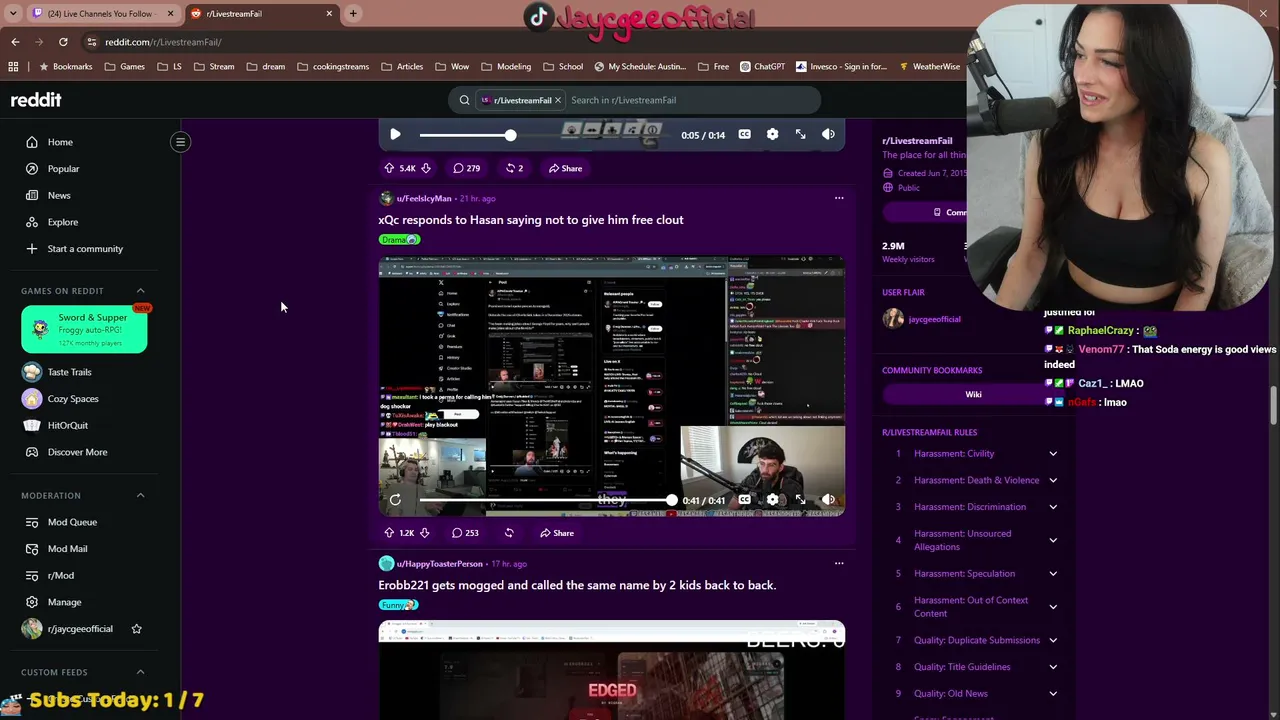Screen dimensions: 1280x720
Task: Open the News section in sidebar
Action: pos(59,195)
